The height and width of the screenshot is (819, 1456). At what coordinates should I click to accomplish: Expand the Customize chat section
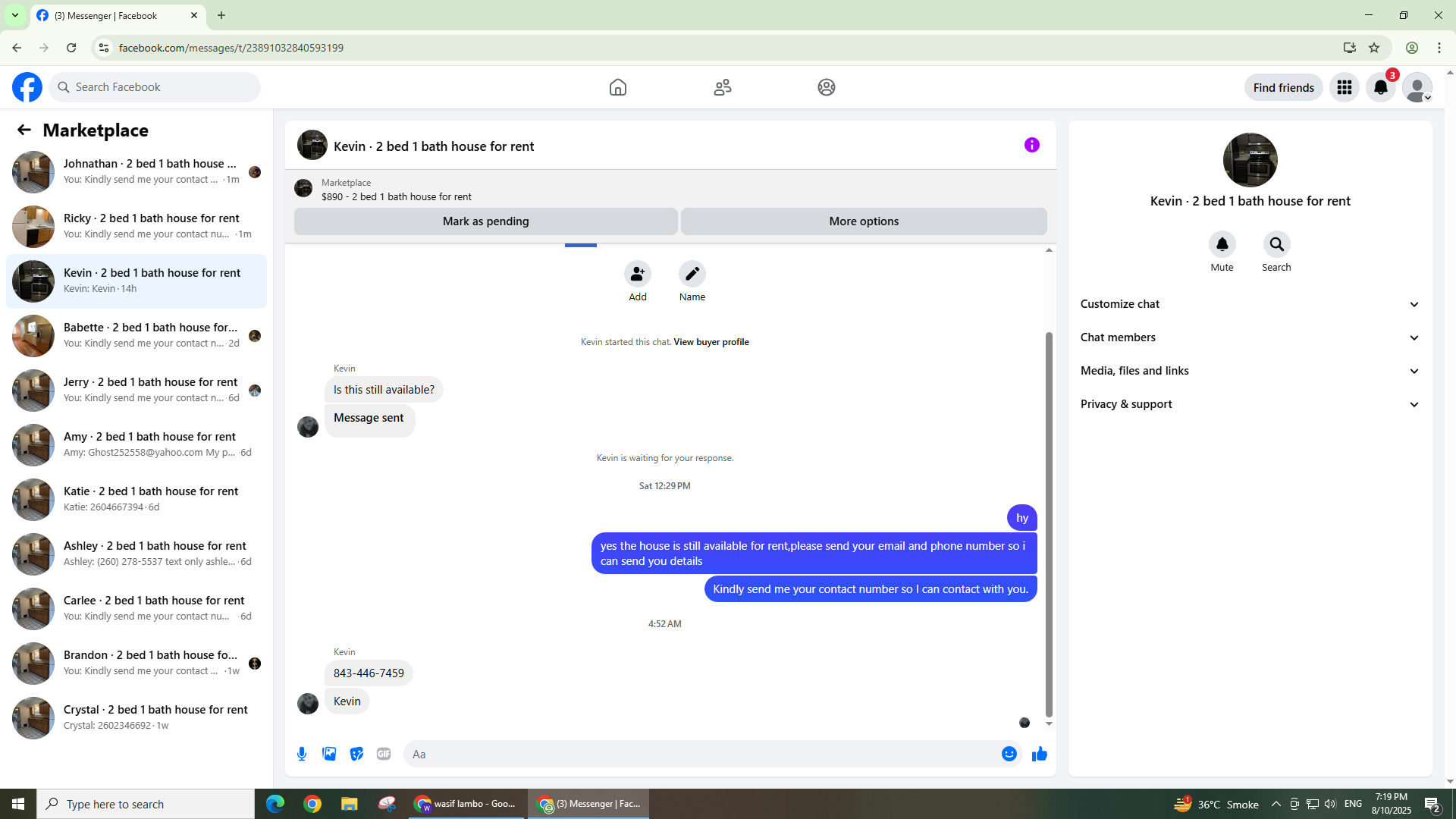1249,304
